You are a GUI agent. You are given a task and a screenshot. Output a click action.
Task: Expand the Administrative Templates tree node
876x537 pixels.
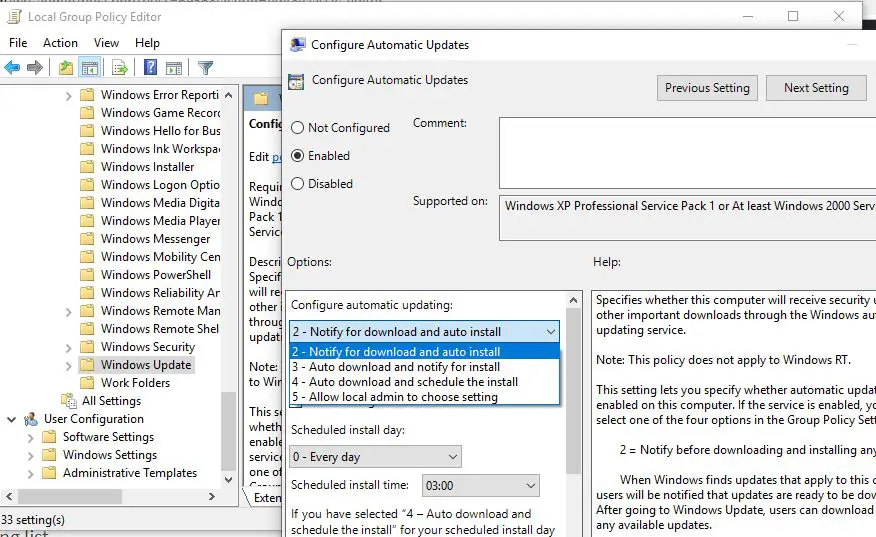coord(31,474)
